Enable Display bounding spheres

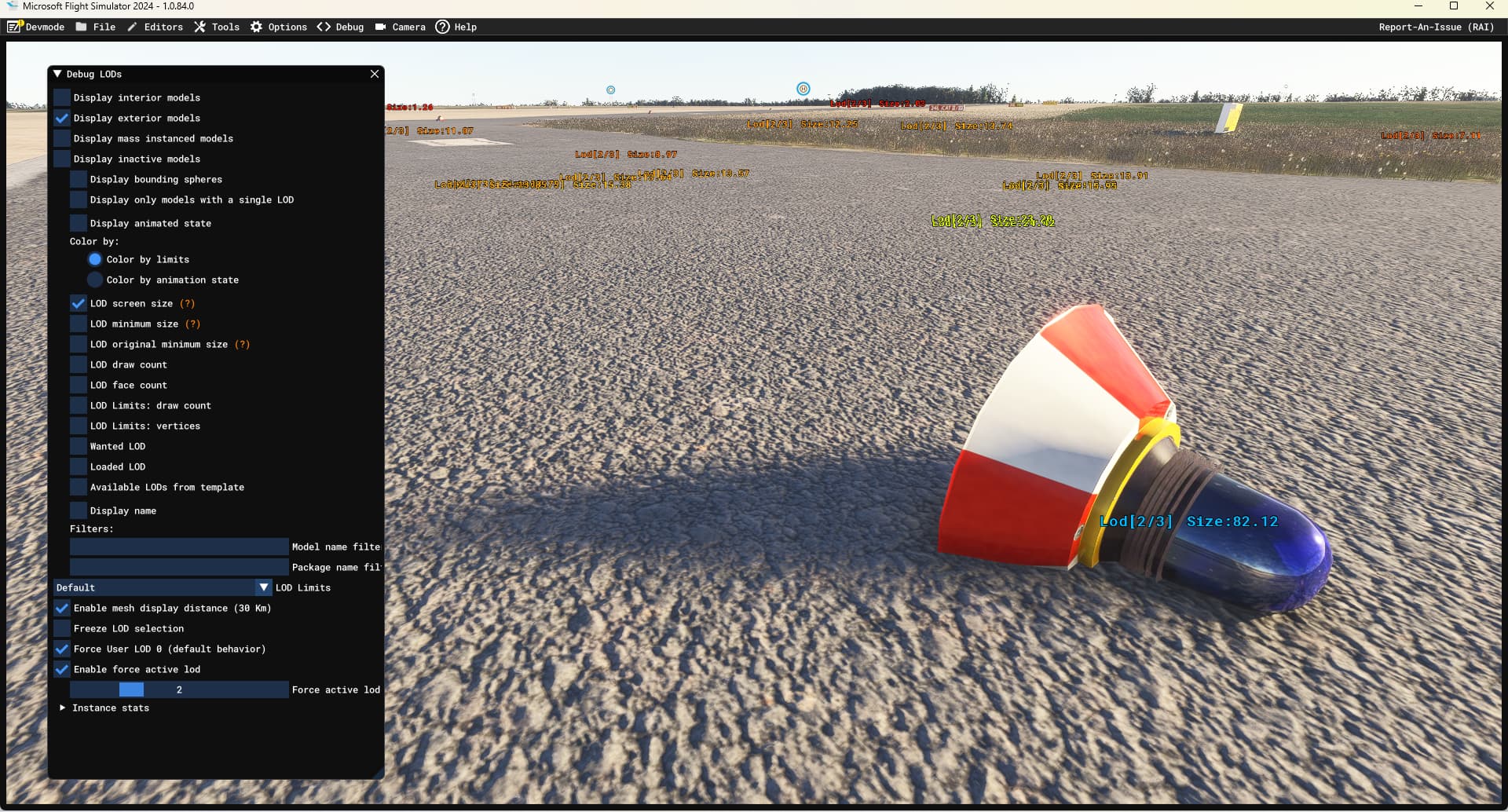tap(79, 179)
